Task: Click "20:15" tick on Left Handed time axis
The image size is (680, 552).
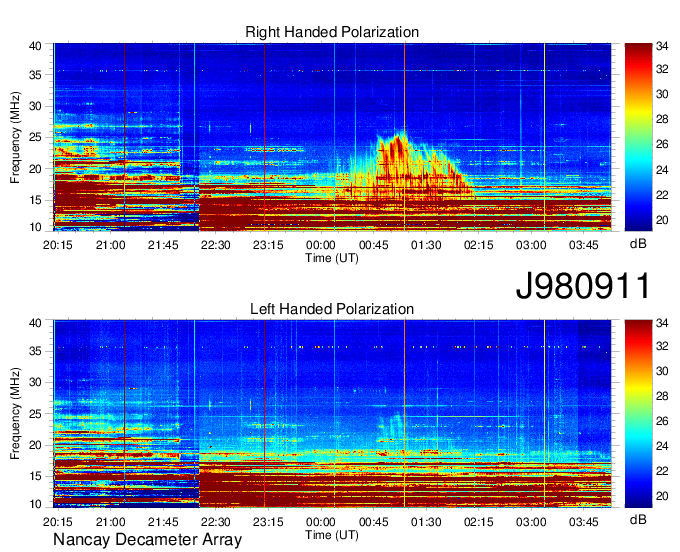Action: (x=58, y=522)
